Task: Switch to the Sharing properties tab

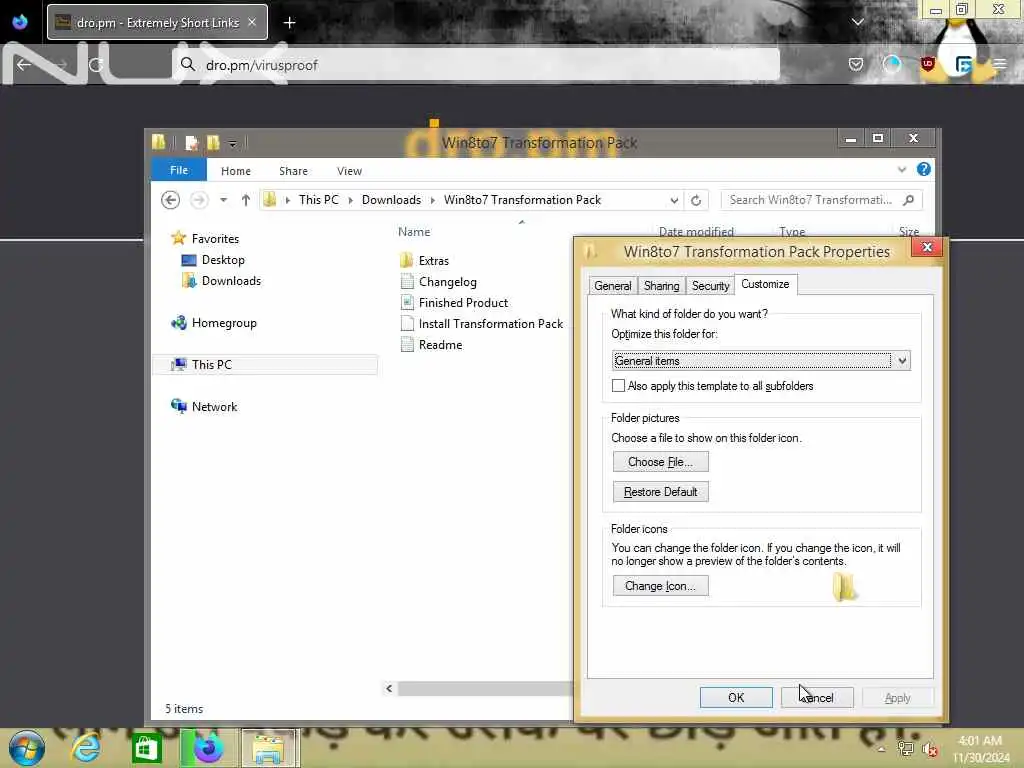Action: coord(662,286)
